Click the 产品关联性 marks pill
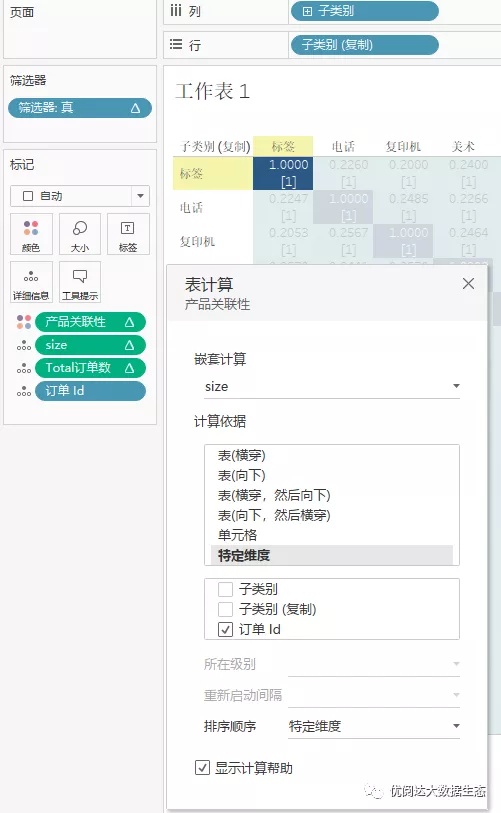This screenshot has height=813, width=501. pyautogui.click(x=90, y=322)
